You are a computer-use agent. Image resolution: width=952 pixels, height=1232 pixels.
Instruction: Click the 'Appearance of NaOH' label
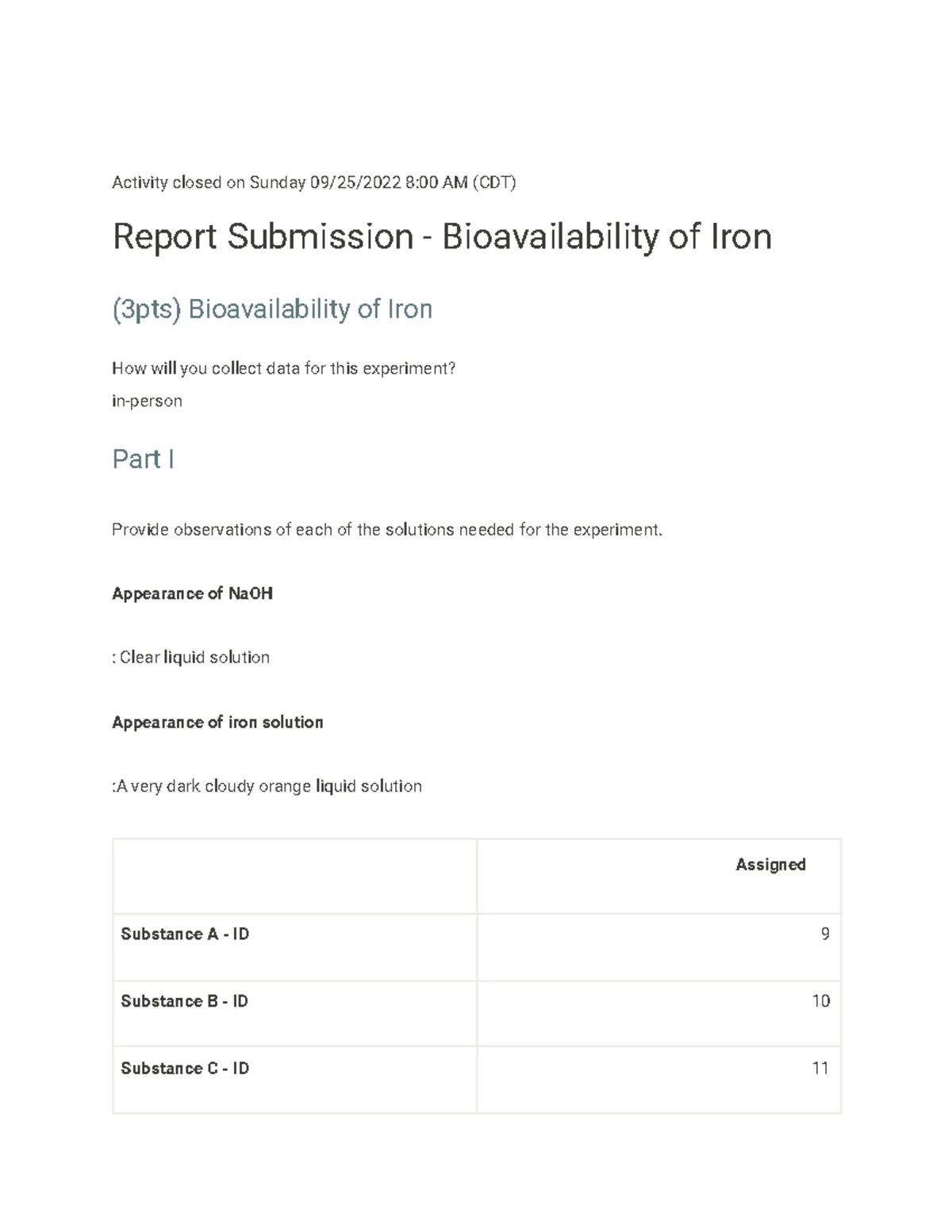[x=192, y=593]
